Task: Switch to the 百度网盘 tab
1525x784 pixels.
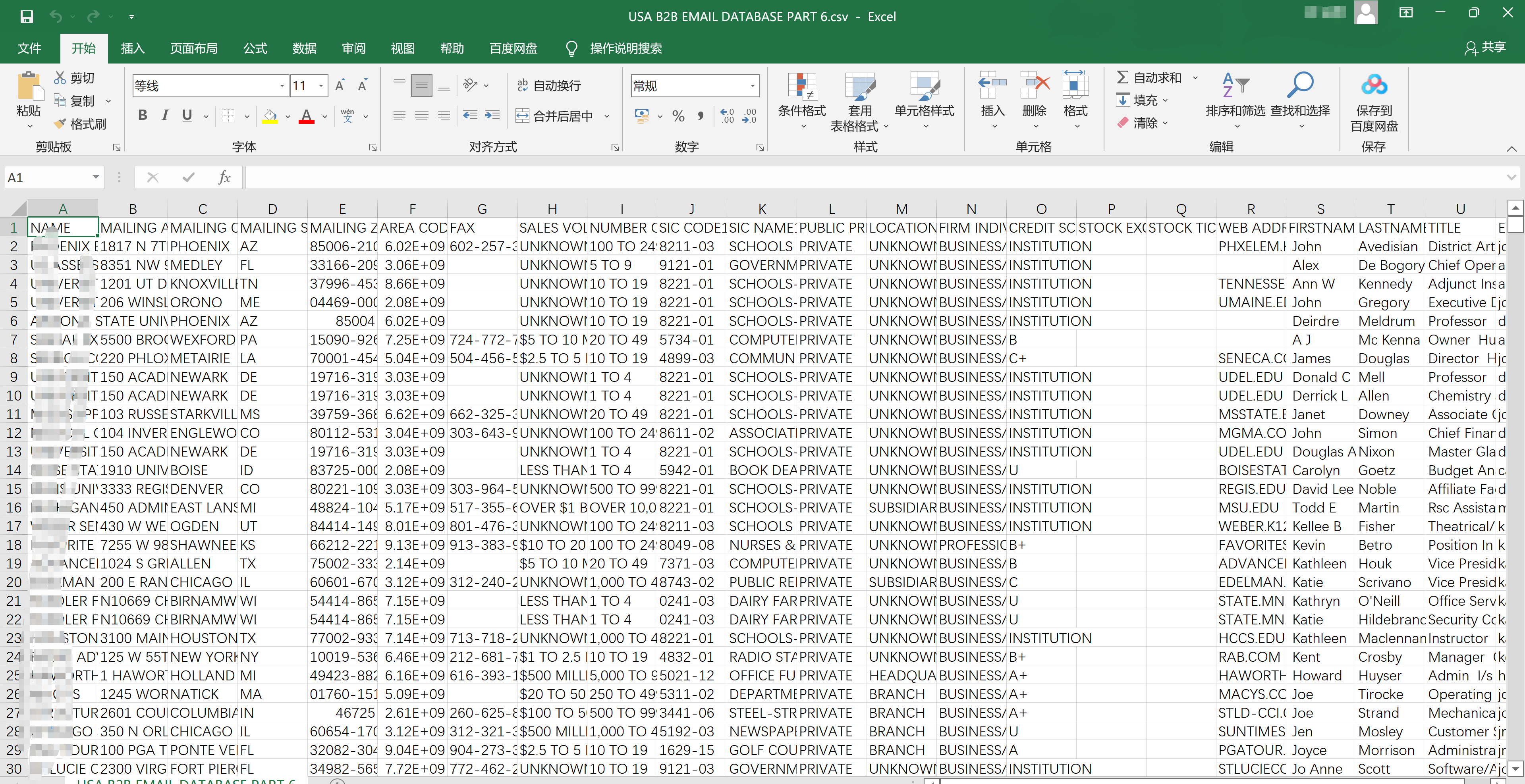Action: 513,48
